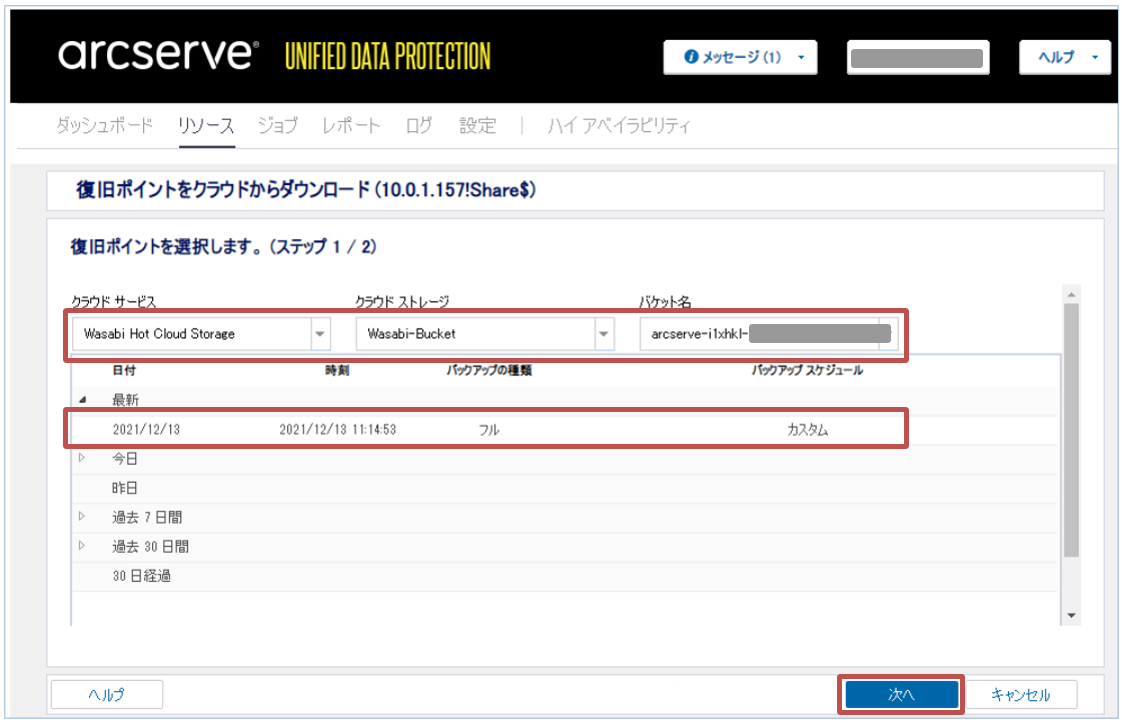
Task: Click the 日付 column header
Action: click(124, 370)
